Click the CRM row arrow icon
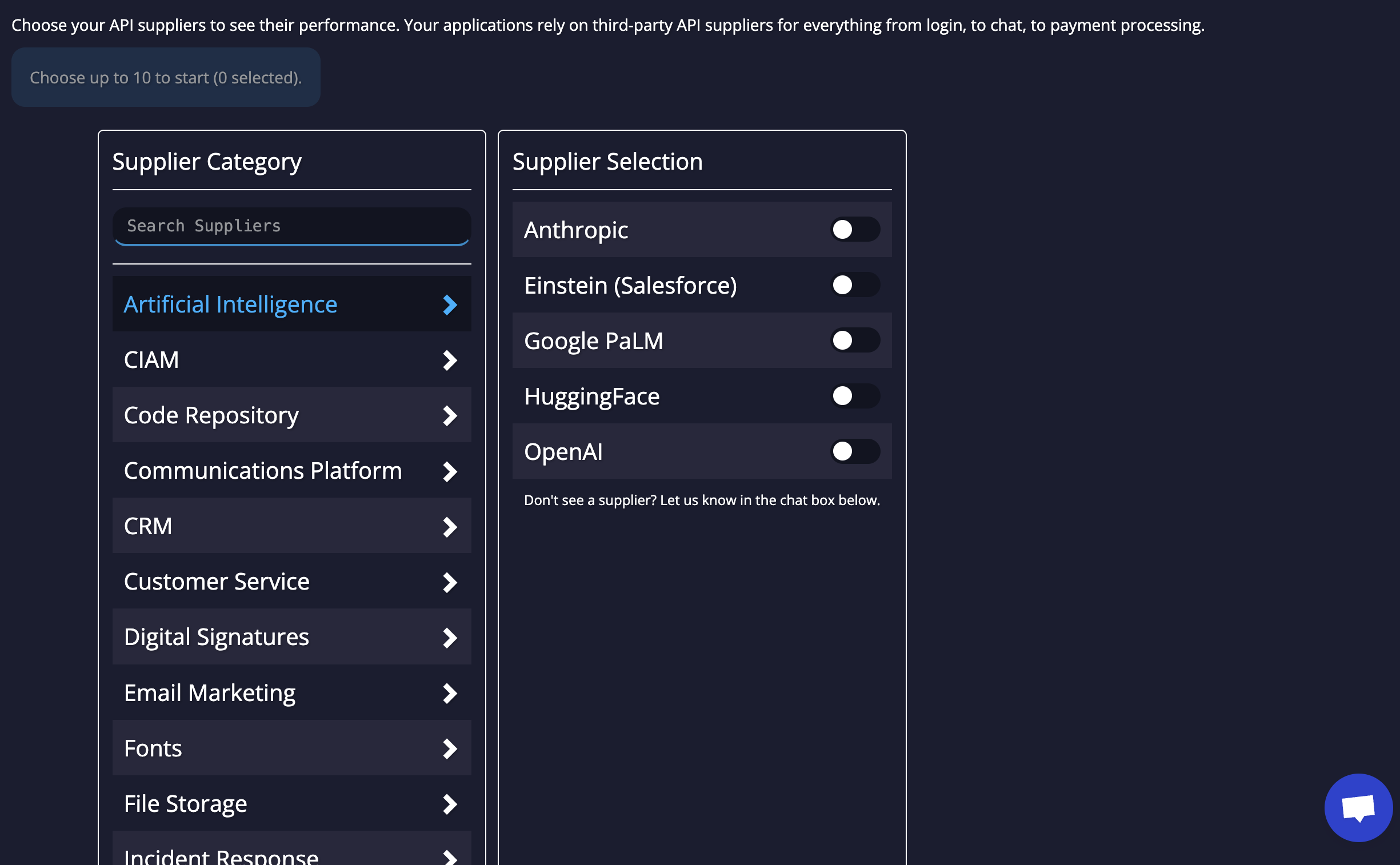 coord(450,527)
